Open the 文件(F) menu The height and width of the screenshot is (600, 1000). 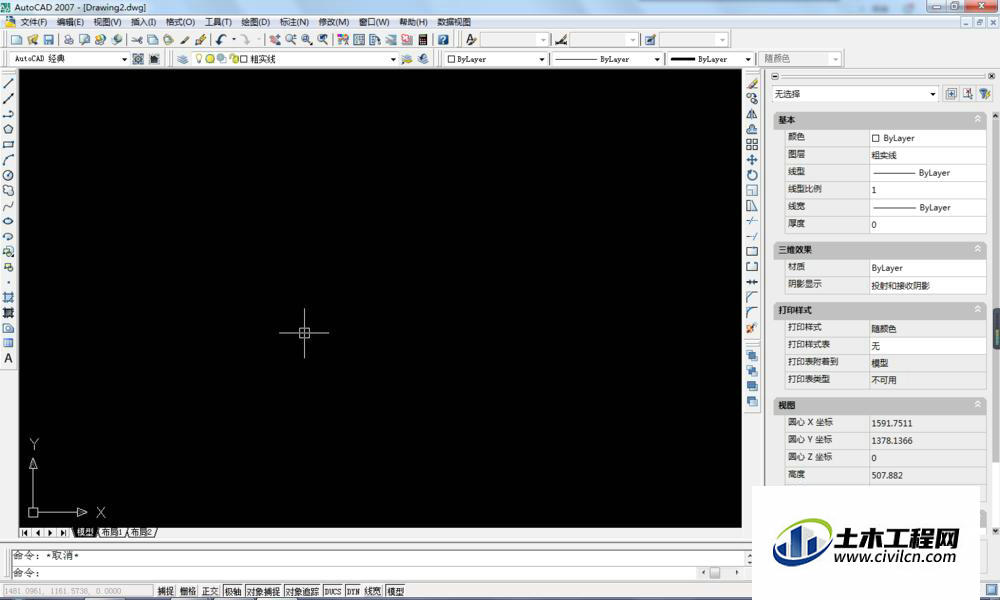(33, 22)
